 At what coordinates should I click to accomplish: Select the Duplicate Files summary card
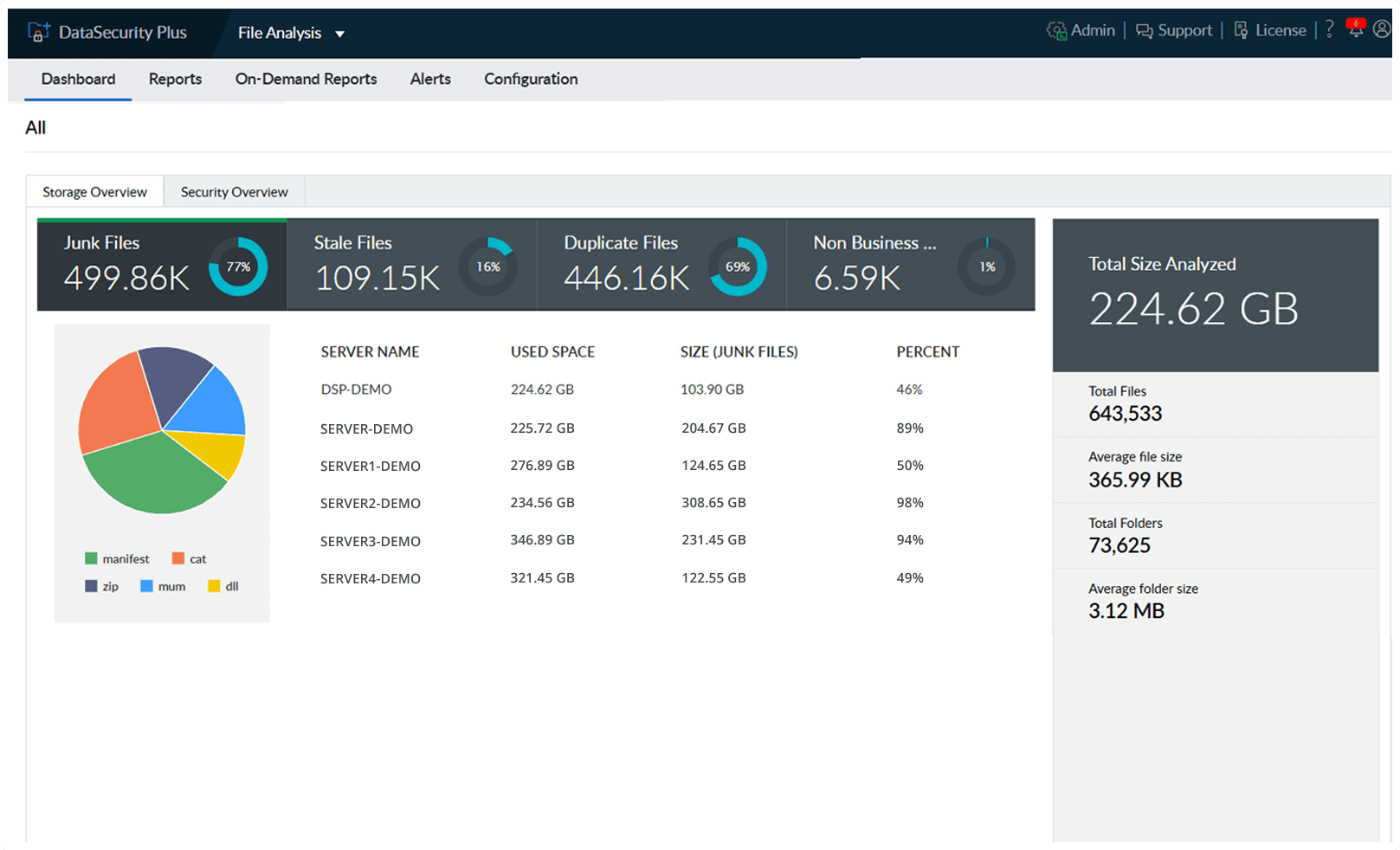pos(661,265)
